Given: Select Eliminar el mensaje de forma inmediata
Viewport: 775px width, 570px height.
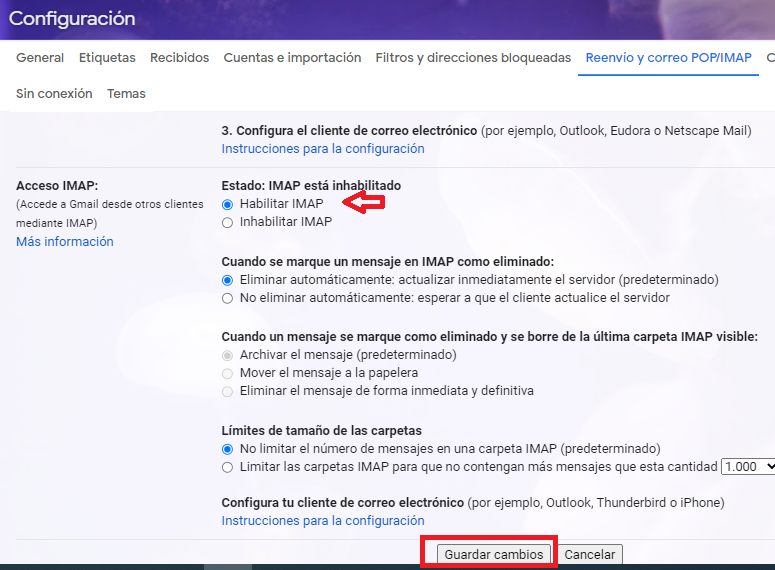Looking at the screenshot, I should [227, 392].
